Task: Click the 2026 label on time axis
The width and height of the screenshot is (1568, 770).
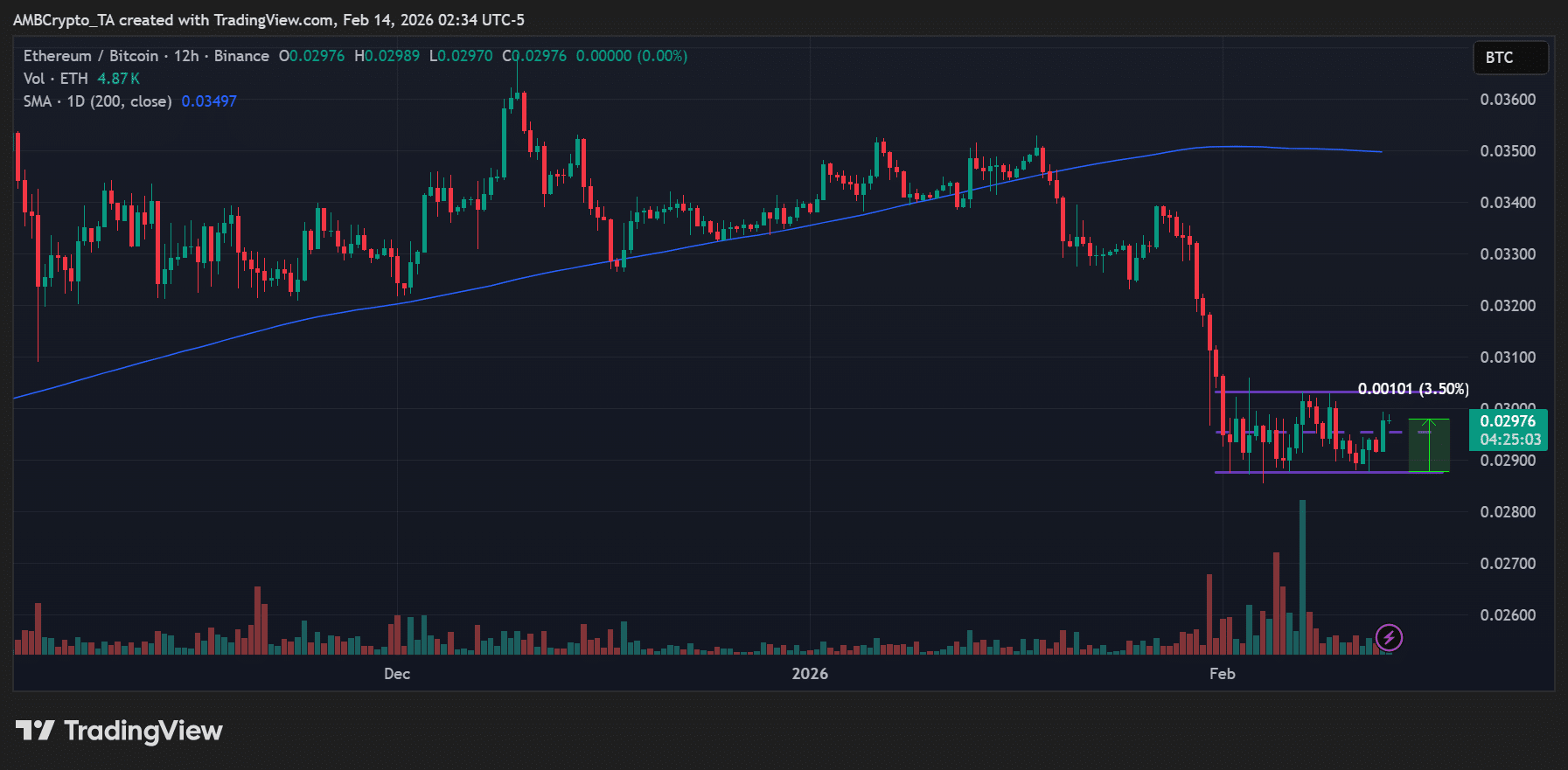Action: click(x=810, y=674)
